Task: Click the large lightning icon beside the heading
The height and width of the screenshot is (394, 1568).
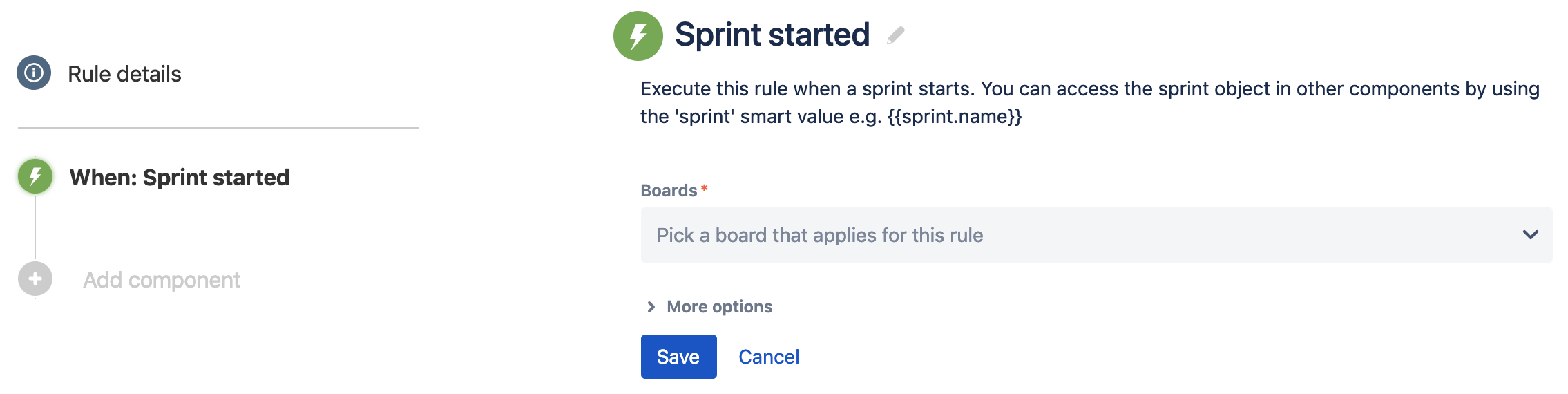Action: (638, 36)
